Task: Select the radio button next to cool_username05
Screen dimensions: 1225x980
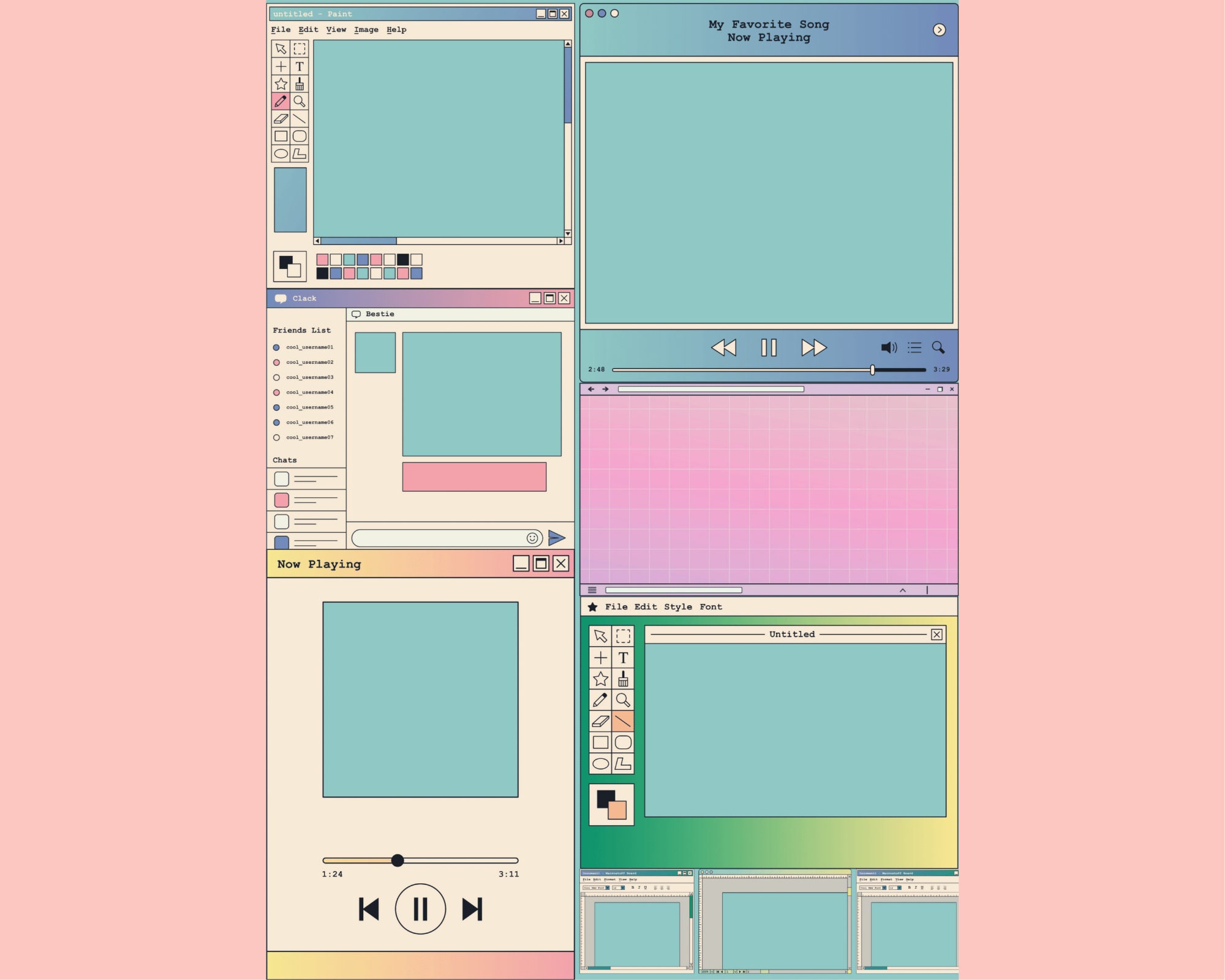Action: 277,407
